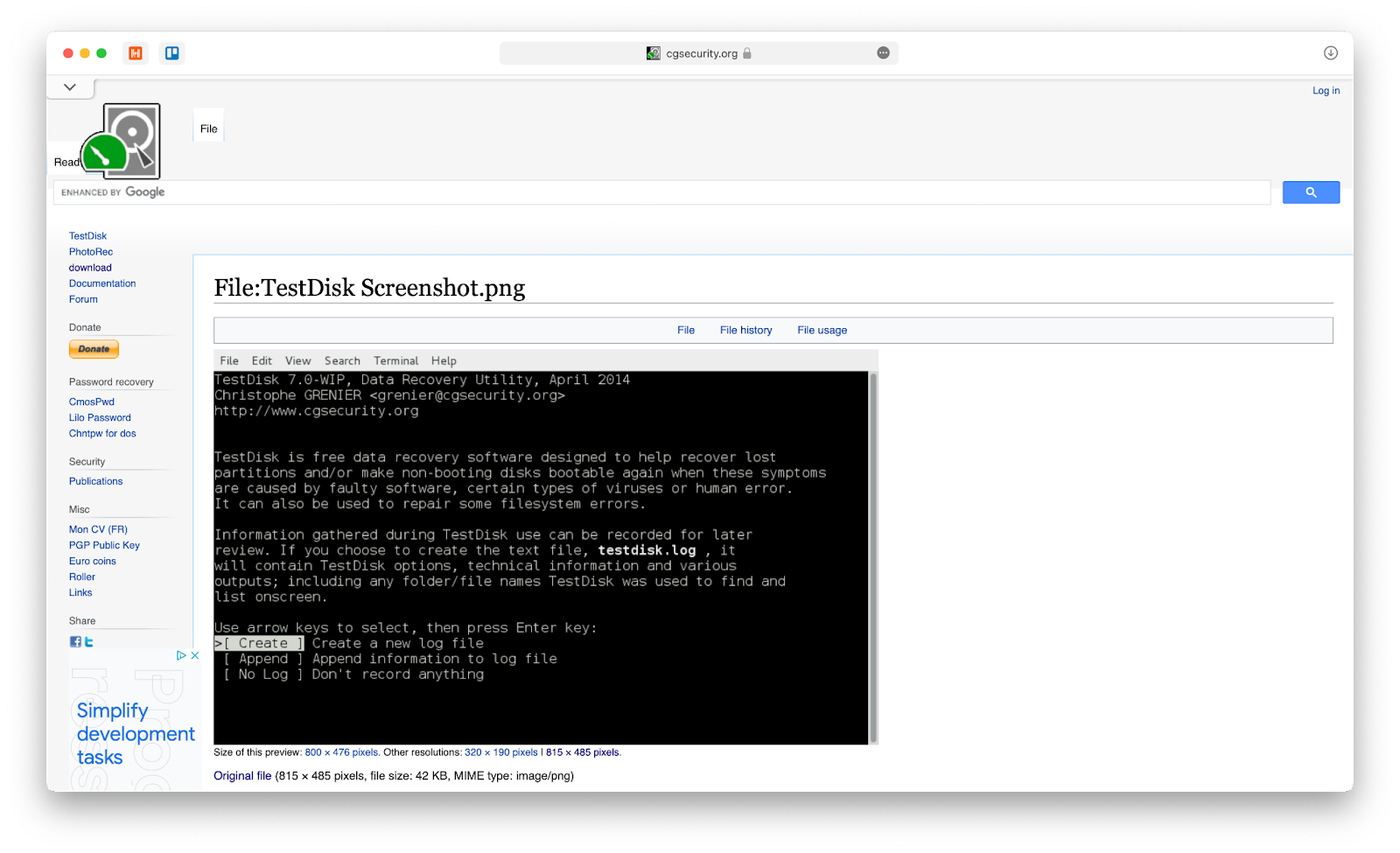Open the Forum sidebar link

point(83,299)
